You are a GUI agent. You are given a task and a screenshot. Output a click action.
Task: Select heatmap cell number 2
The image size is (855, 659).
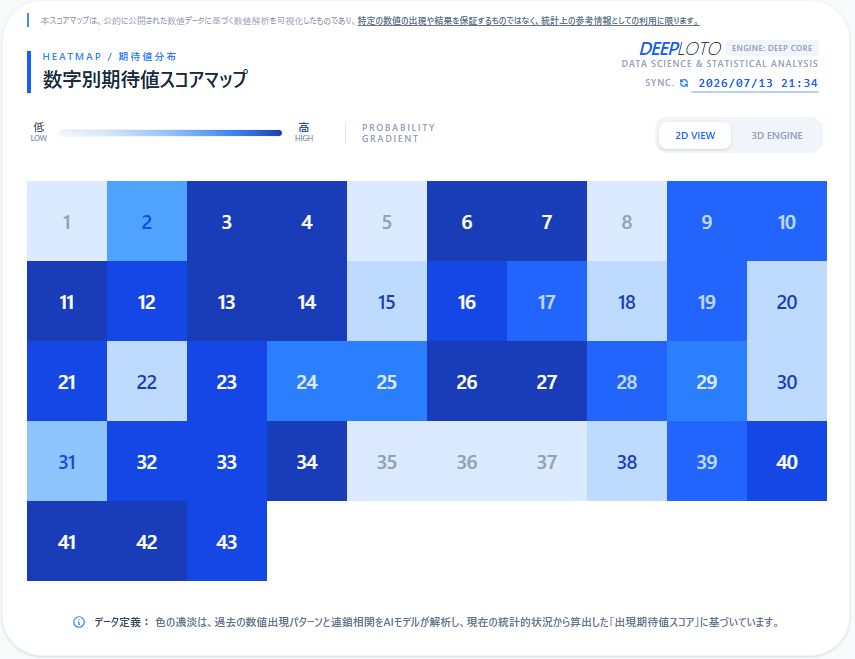pyautogui.click(x=147, y=221)
